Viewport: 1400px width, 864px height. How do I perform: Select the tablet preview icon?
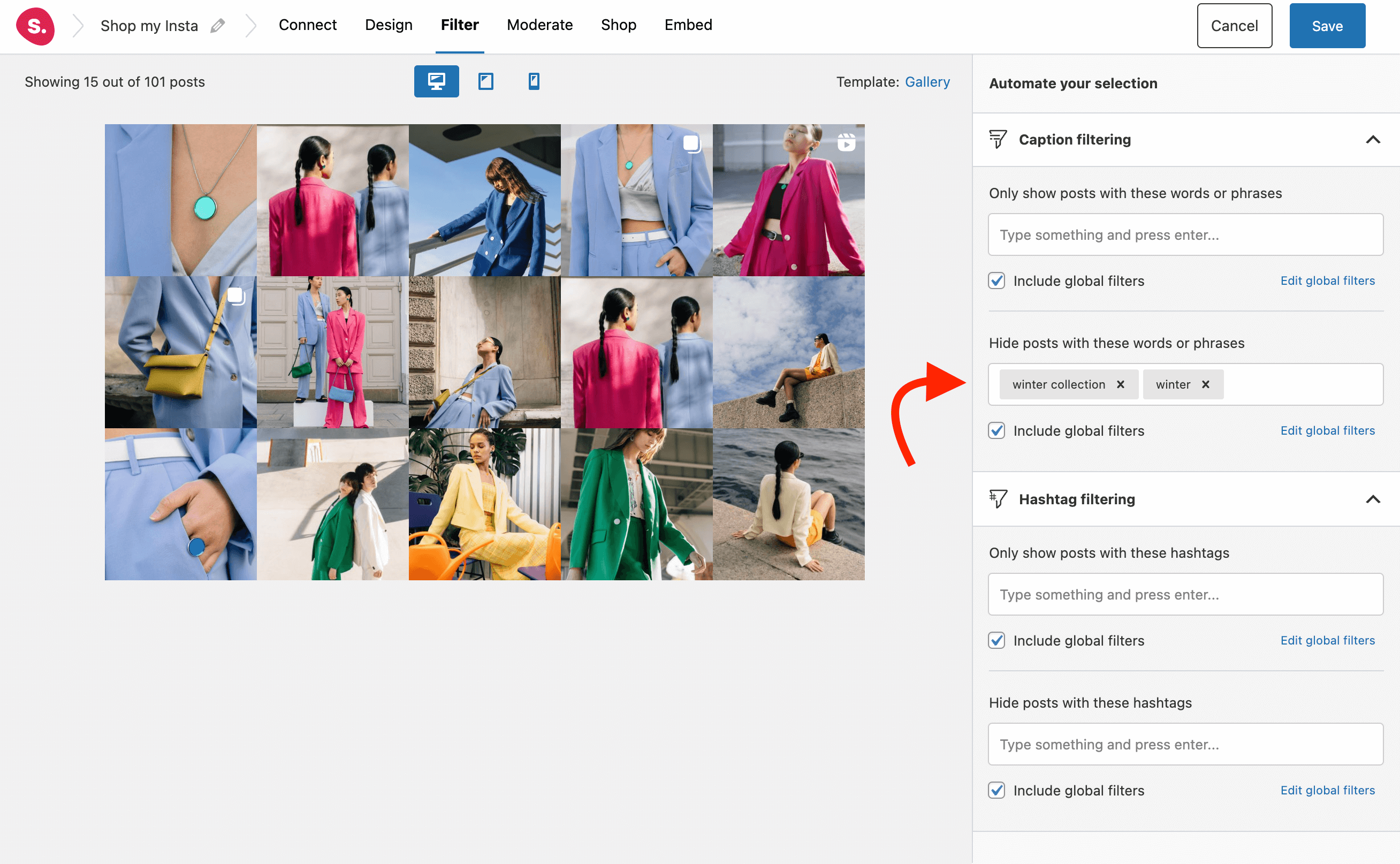point(485,80)
